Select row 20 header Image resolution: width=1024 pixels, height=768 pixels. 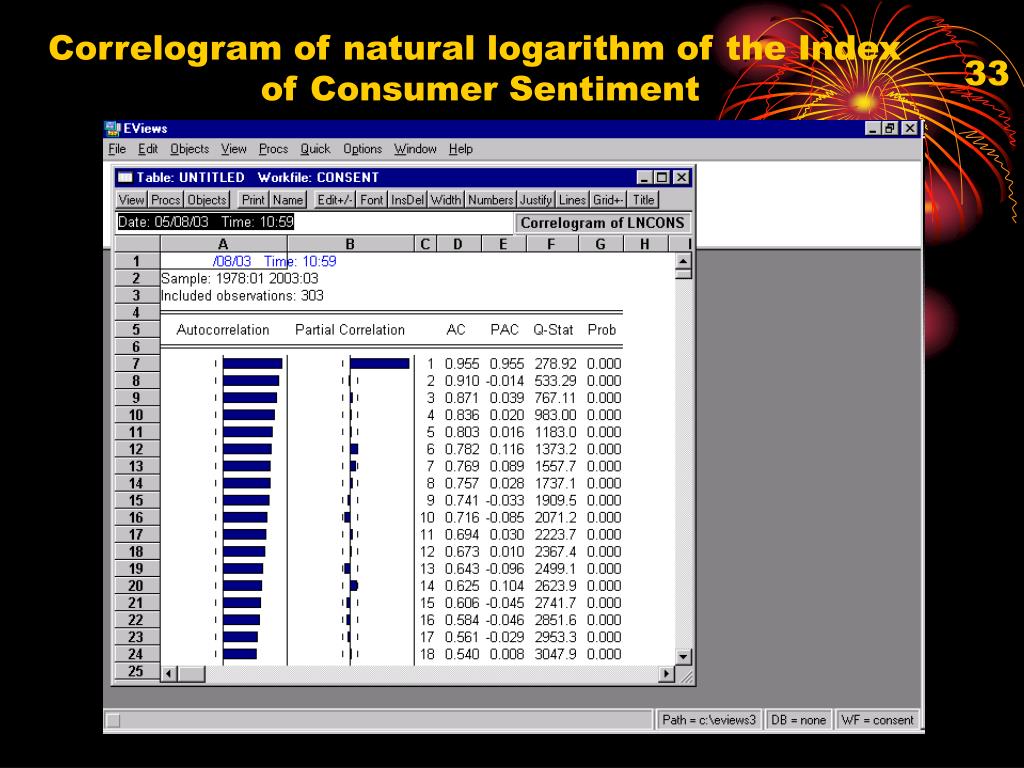click(x=136, y=586)
